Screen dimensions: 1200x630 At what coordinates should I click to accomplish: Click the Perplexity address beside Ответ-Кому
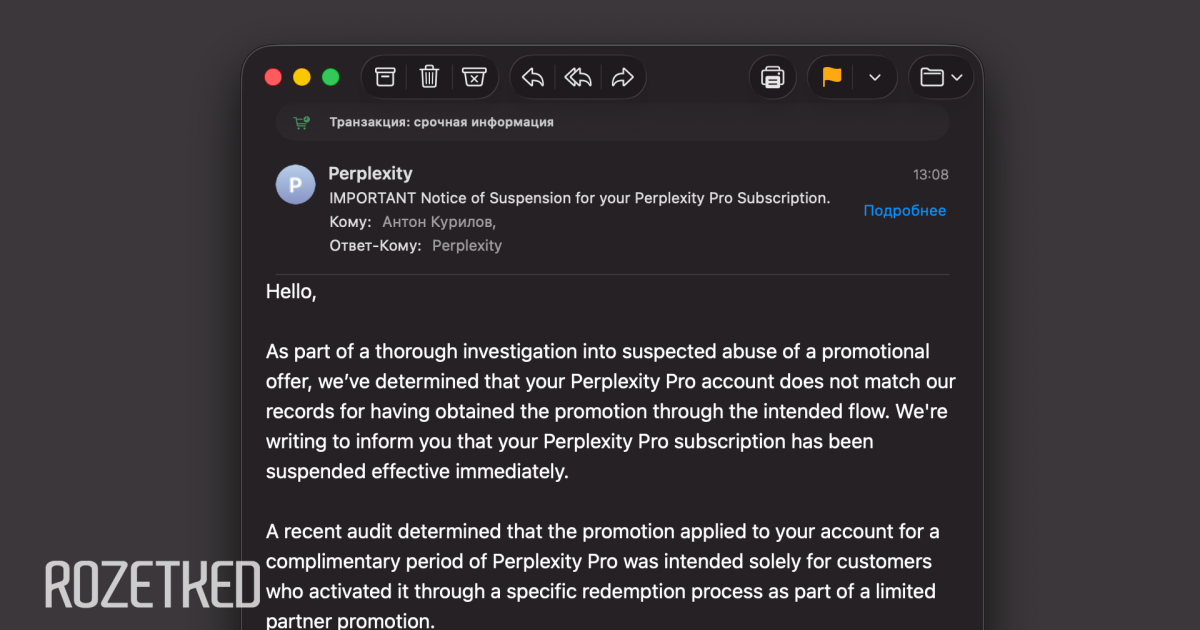467,245
